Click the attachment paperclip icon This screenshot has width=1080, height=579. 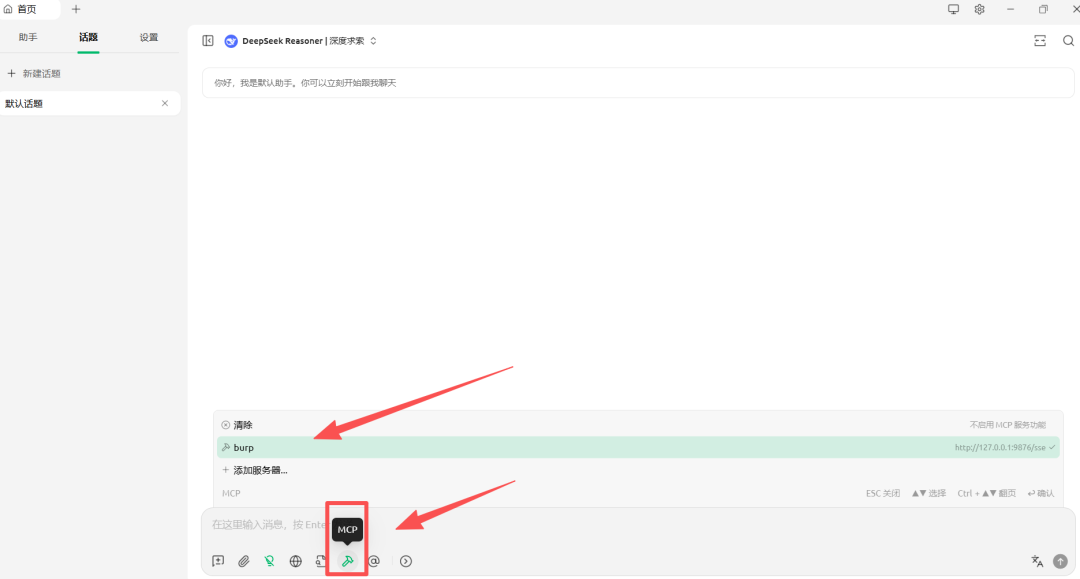coord(244,561)
